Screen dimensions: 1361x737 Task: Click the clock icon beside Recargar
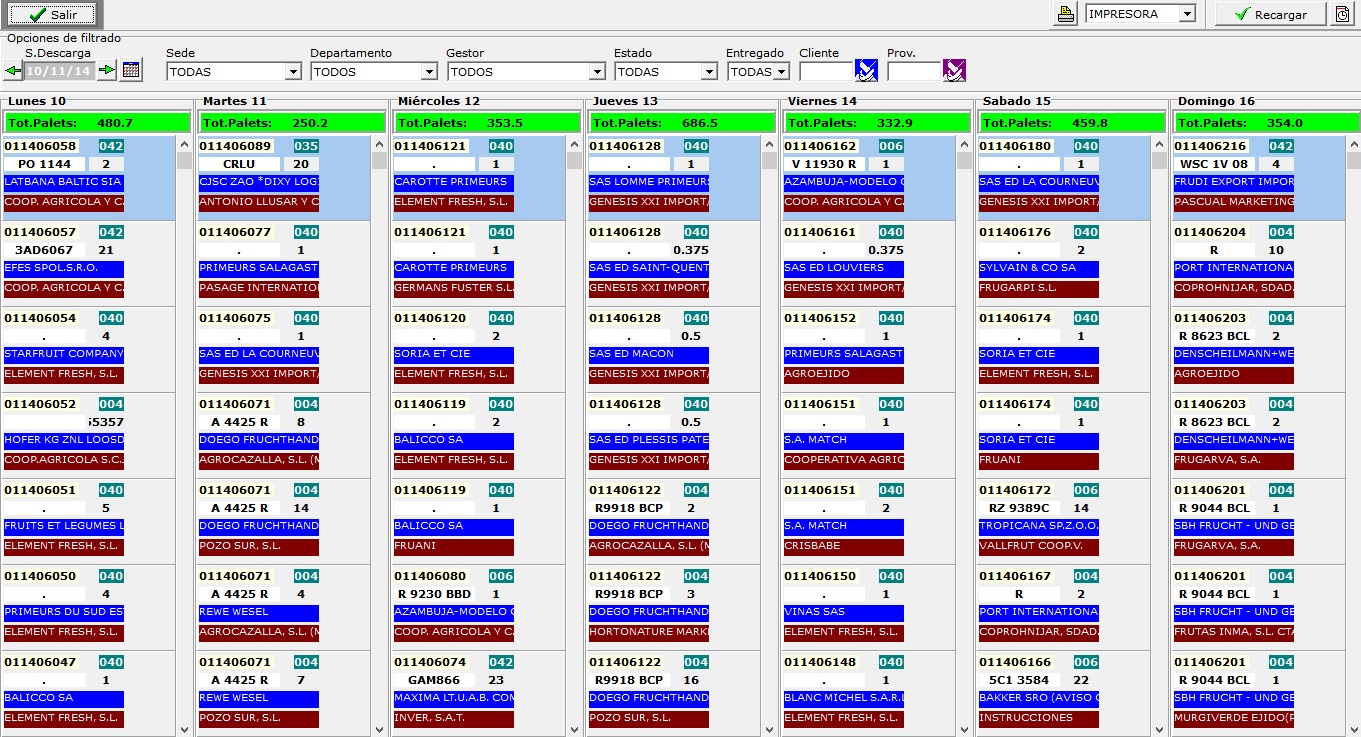point(1342,14)
